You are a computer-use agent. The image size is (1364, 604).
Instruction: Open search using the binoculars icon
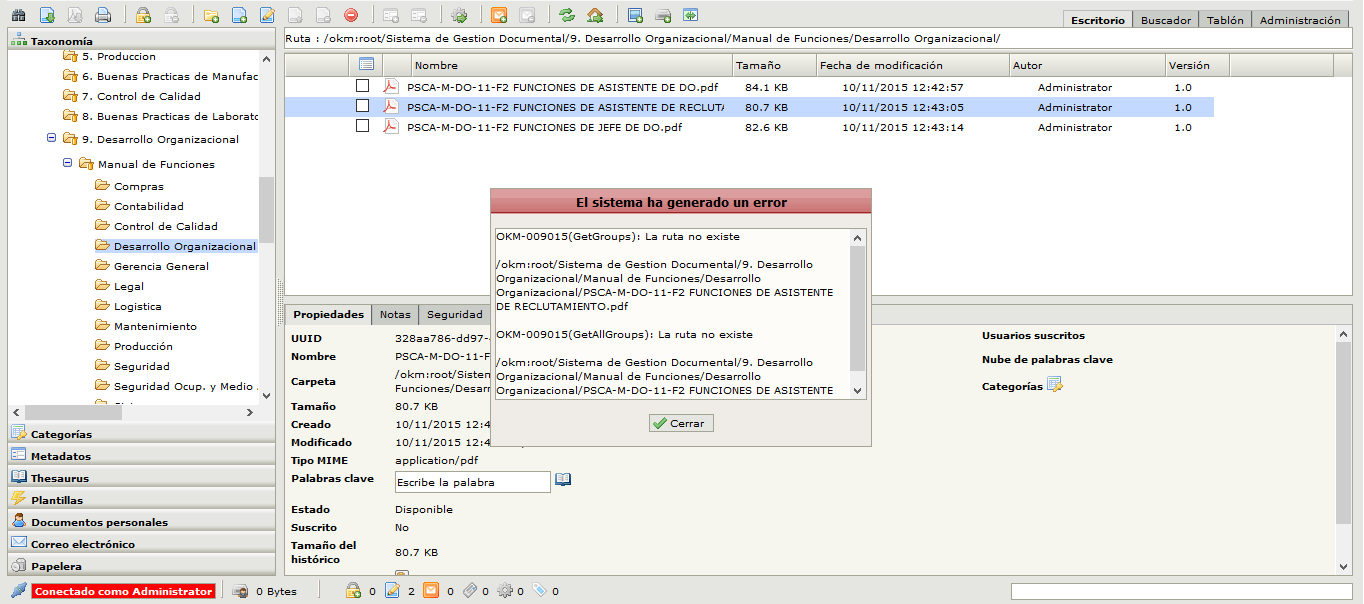click(18, 14)
